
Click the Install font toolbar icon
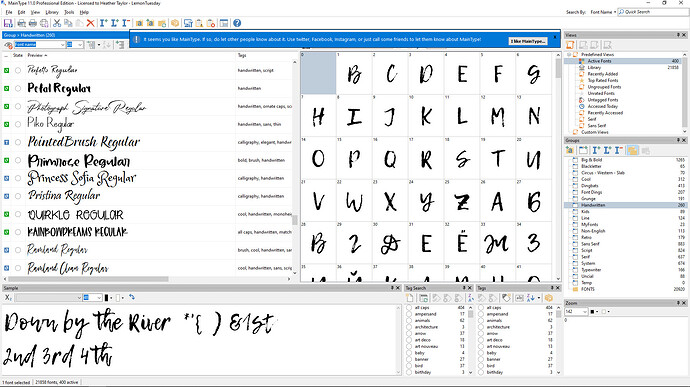coord(103,23)
